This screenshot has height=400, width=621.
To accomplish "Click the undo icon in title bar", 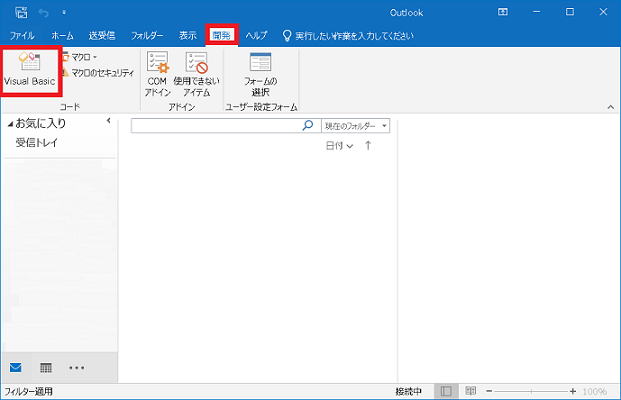I will coord(44,13).
